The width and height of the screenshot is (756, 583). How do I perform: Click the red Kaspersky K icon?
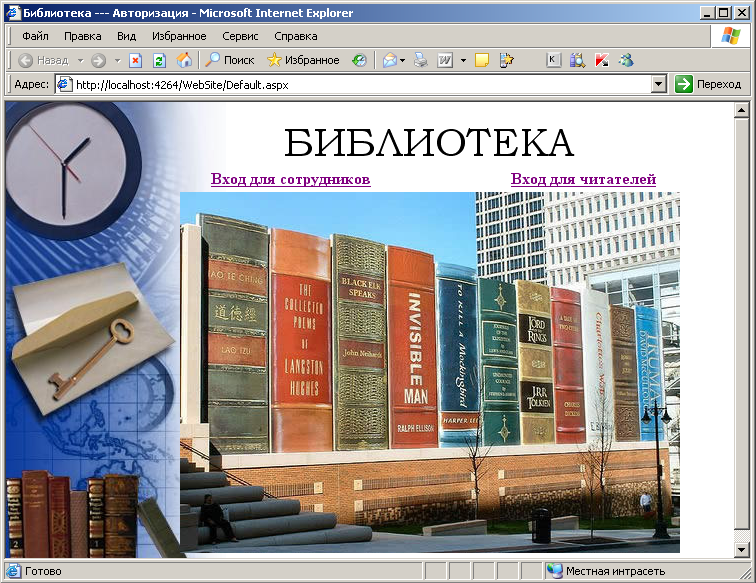(602, 60)
